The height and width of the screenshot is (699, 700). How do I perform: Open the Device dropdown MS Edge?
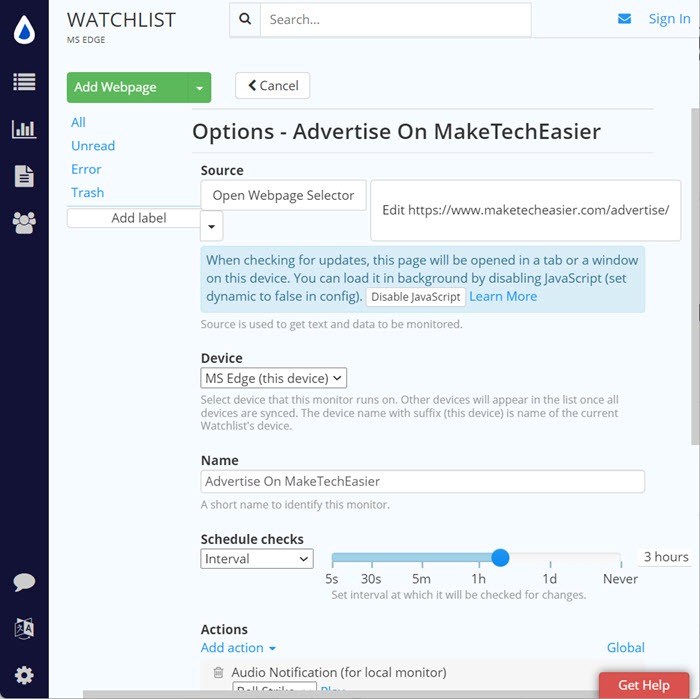pyautogui.click(x=273, y=378)
